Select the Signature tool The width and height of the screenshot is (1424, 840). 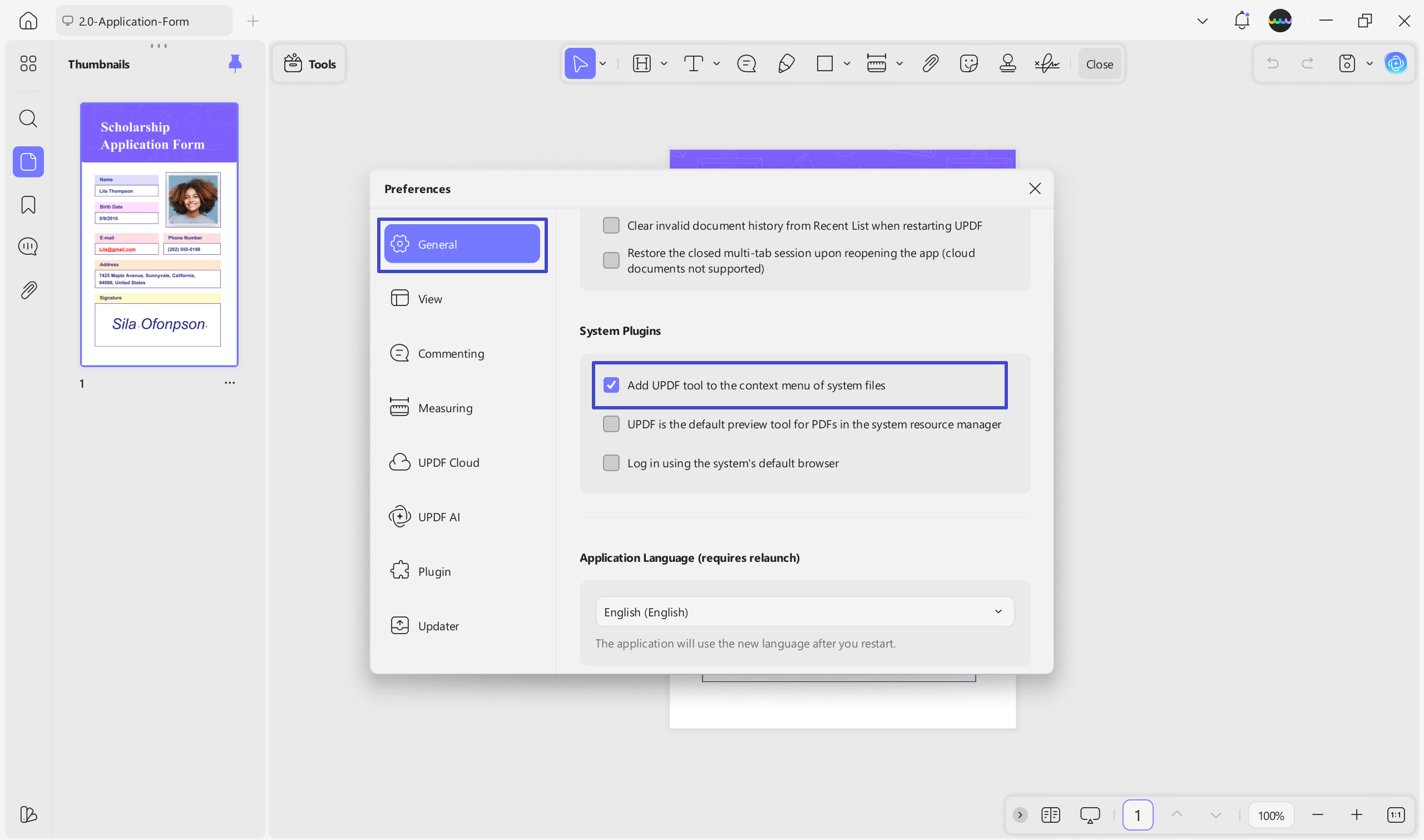point(1047,63)
